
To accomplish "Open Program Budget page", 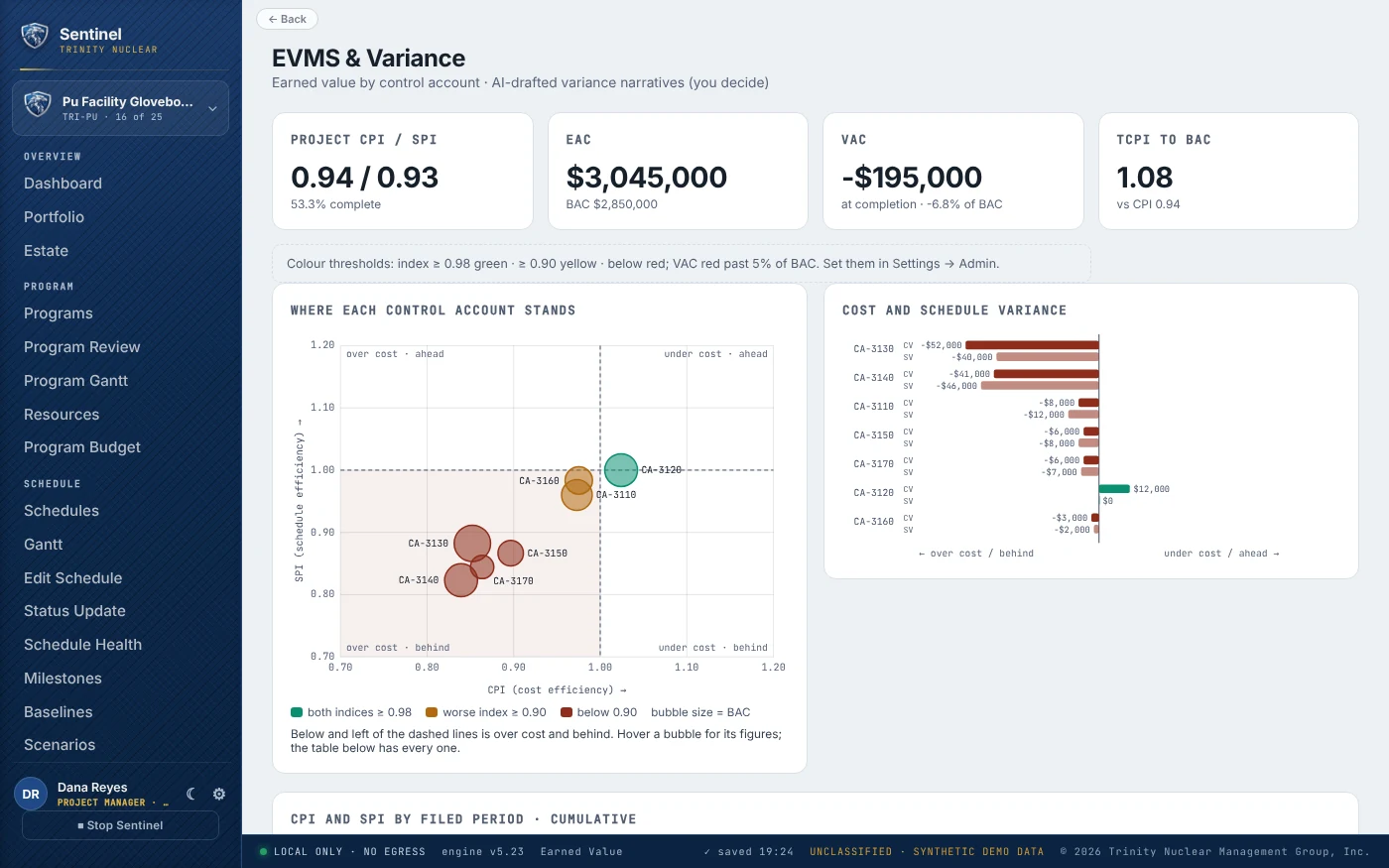I will pos(82,447).
